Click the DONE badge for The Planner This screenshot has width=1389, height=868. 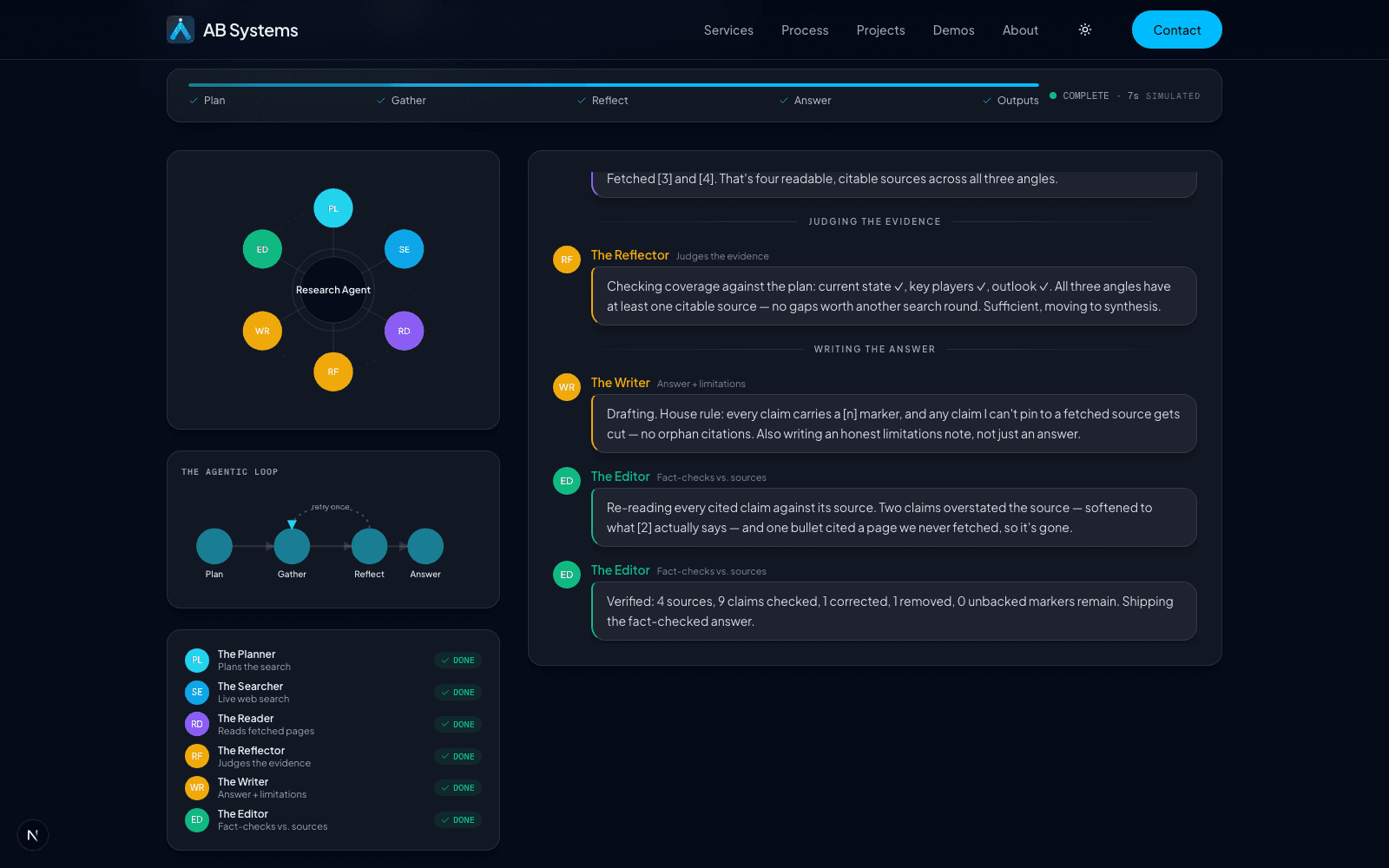(458, 661)
